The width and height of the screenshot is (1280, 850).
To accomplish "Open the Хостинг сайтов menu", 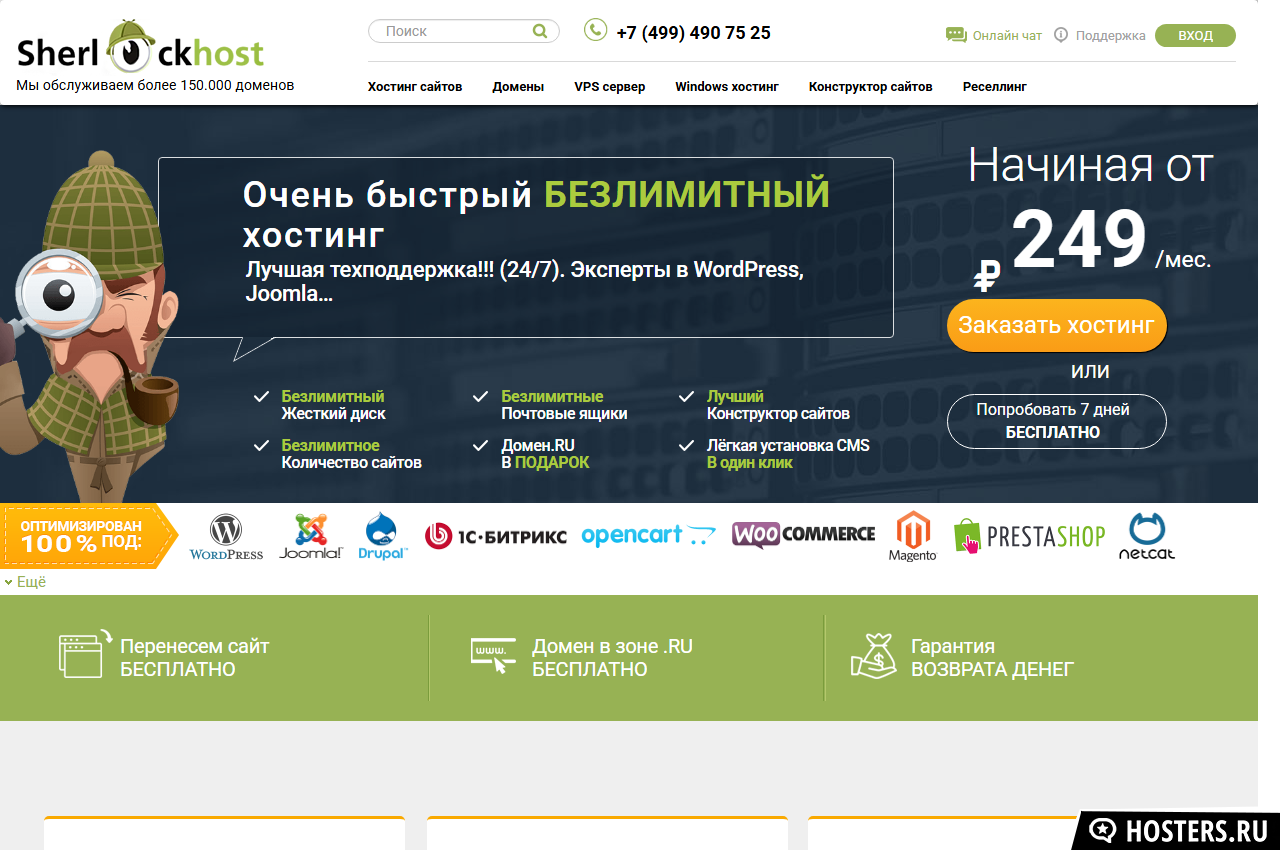I will coord(415,87).
